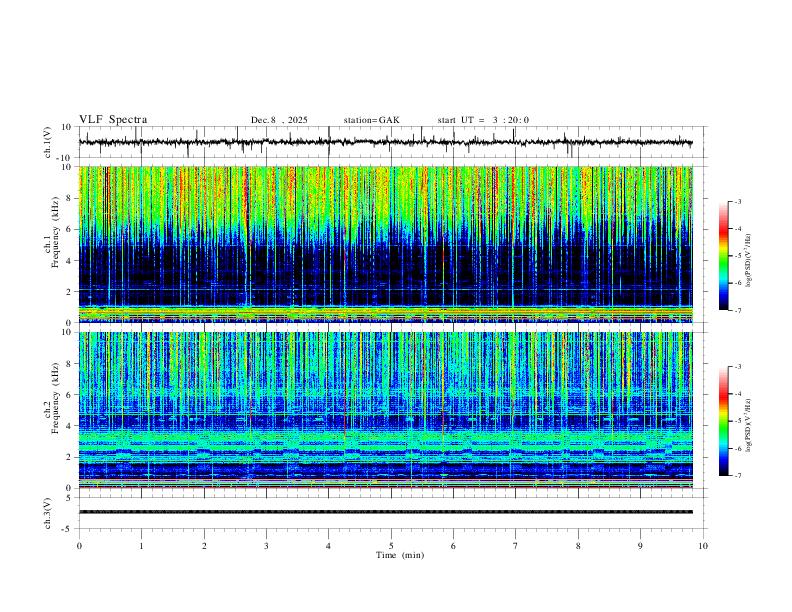792x612 pixels.
Task: Click the 'VLF Spectra' plot title
Action: pos(113,120)
